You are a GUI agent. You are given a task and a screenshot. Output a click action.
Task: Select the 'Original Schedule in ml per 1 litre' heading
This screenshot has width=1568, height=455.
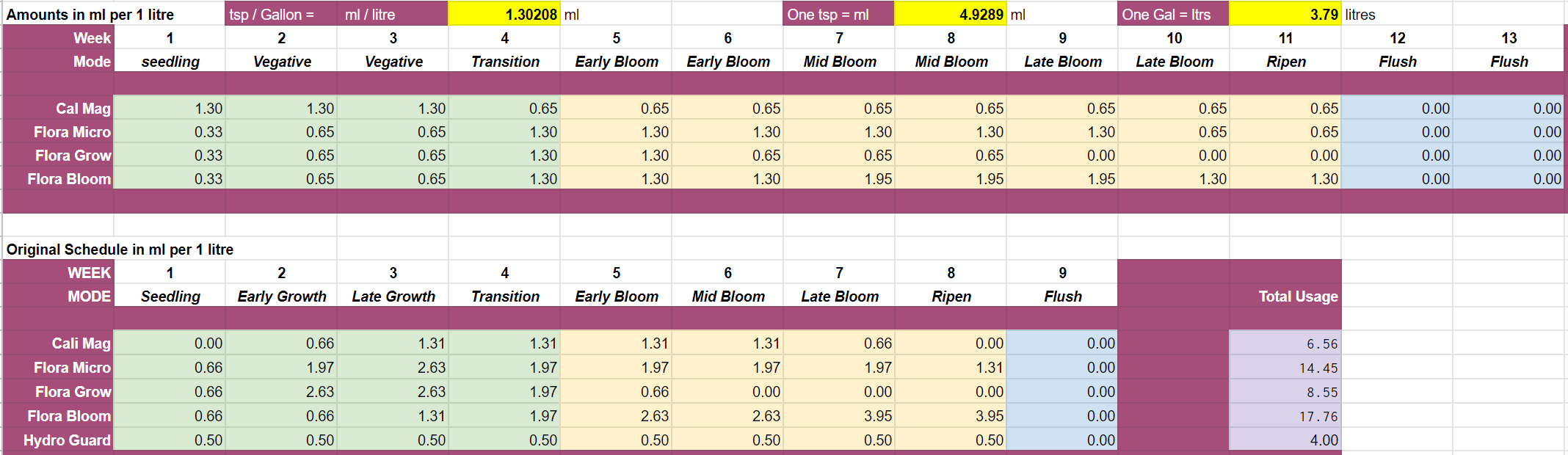pos(120,250)
